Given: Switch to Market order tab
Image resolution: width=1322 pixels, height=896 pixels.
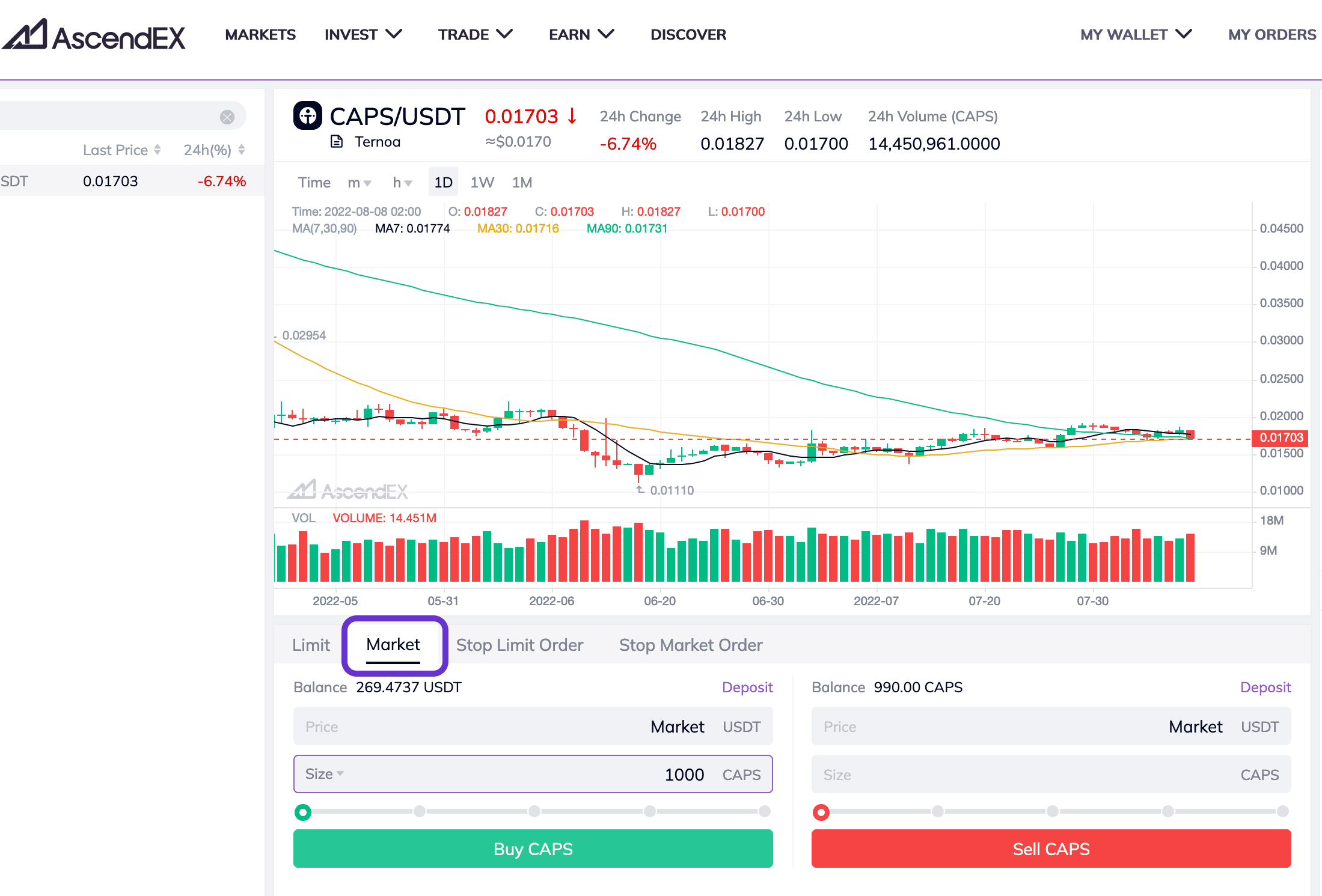Looking at the screenshot, I should point(393,645).
